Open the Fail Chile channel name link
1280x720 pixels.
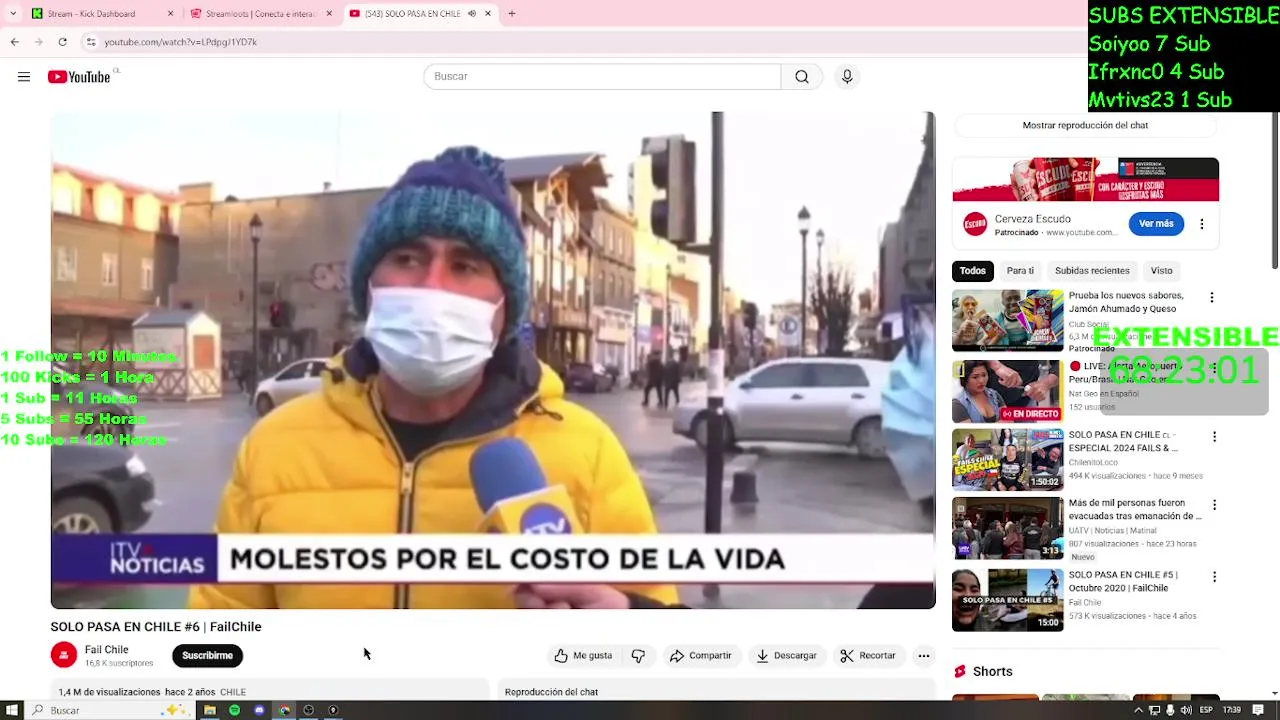[x=106, y=650]
